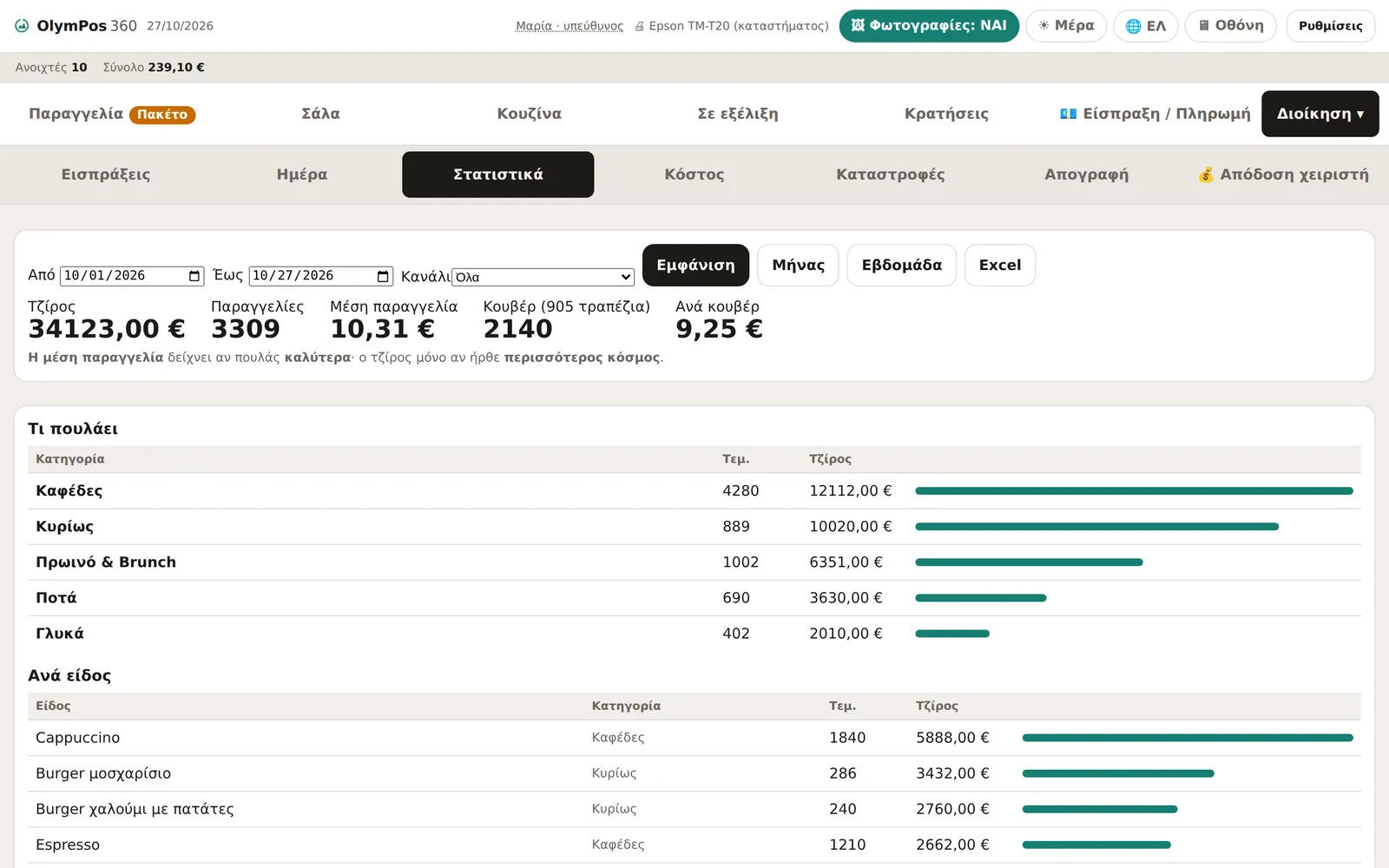Click the Ποτά turnover bar
Viewport: 1389px width, 868px height.
(x=981, y=598)
